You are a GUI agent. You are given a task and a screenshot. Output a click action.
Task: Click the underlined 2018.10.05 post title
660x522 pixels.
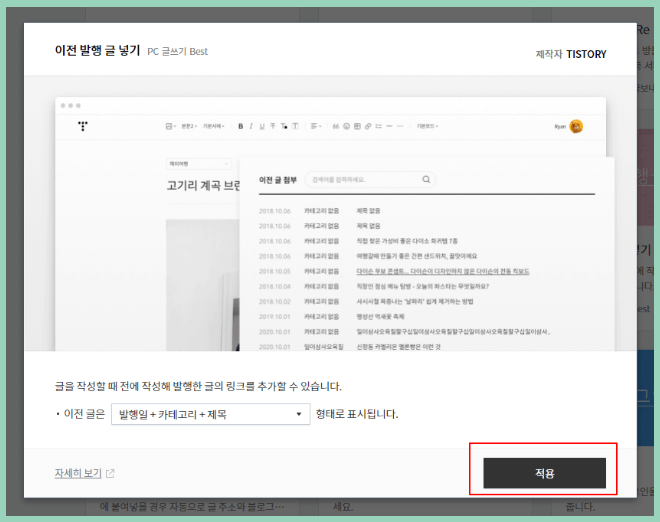click(443, 271)
